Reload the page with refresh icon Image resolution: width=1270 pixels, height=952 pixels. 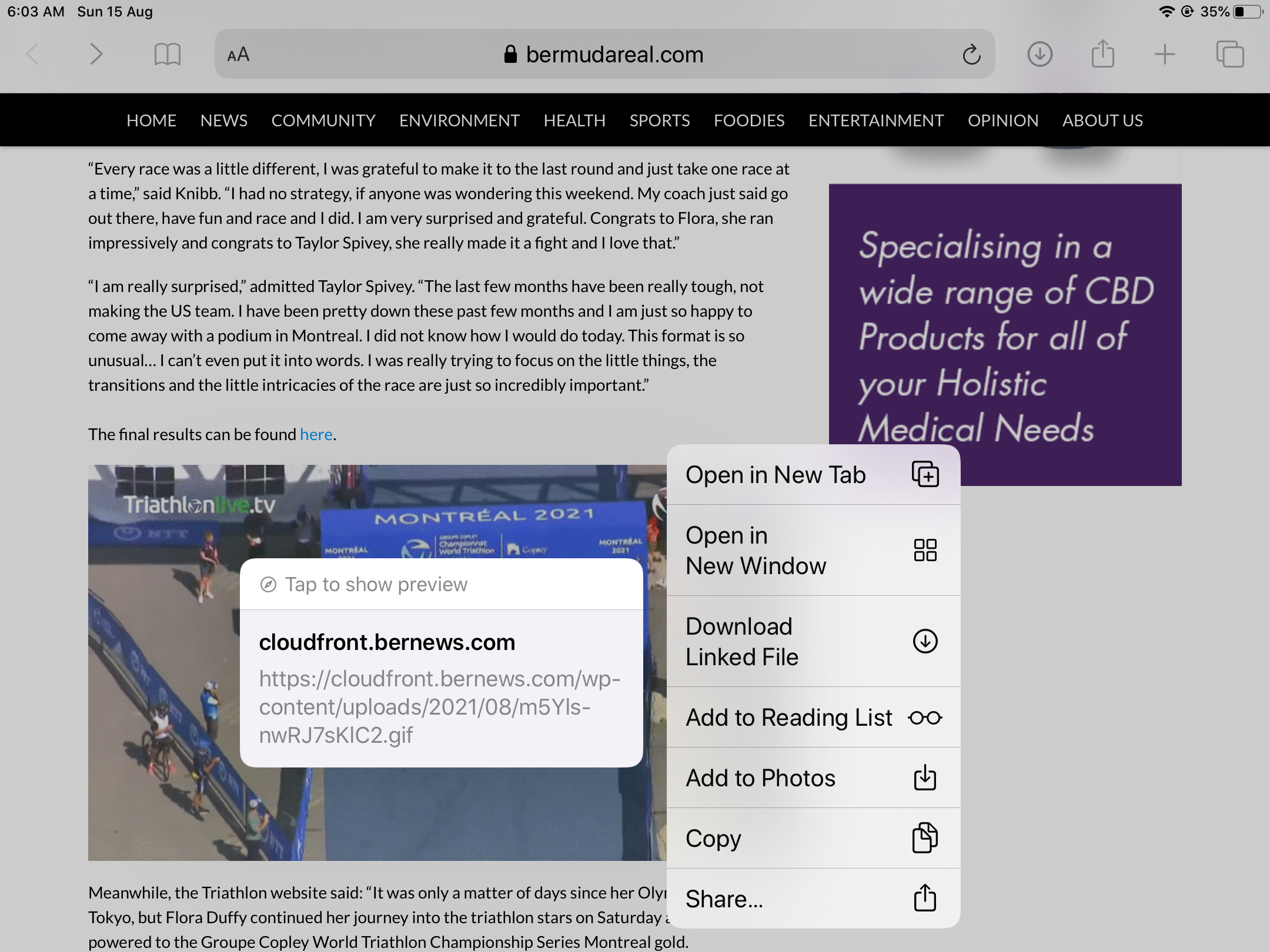pyautogui.click(x=971, y=55)
